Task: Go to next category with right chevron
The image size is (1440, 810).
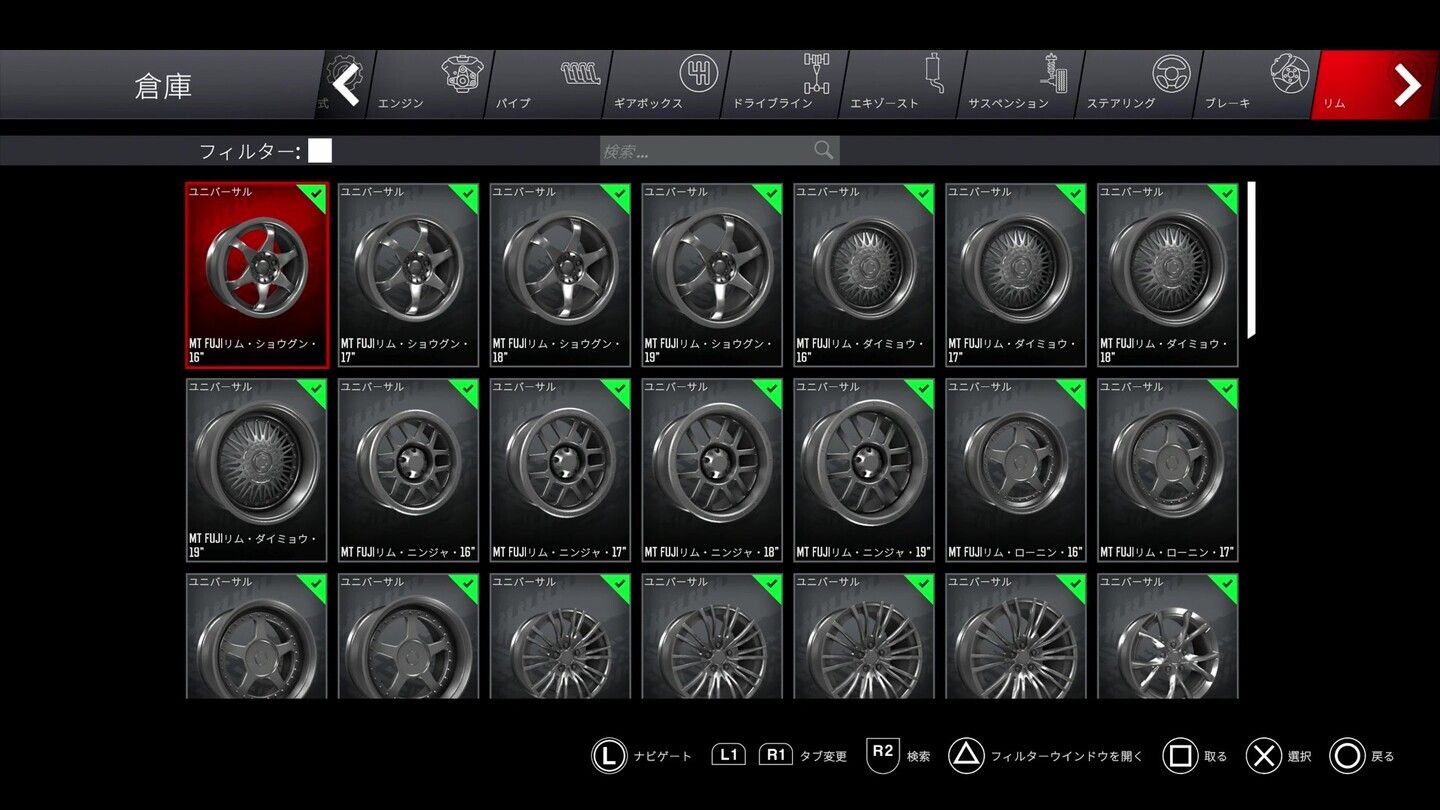Action: pos(1407,85)
